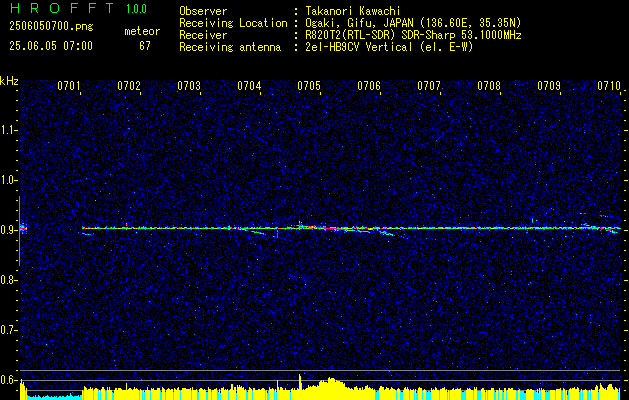
Task: Click frequency axis label 0.7
Action: (8, 330)
